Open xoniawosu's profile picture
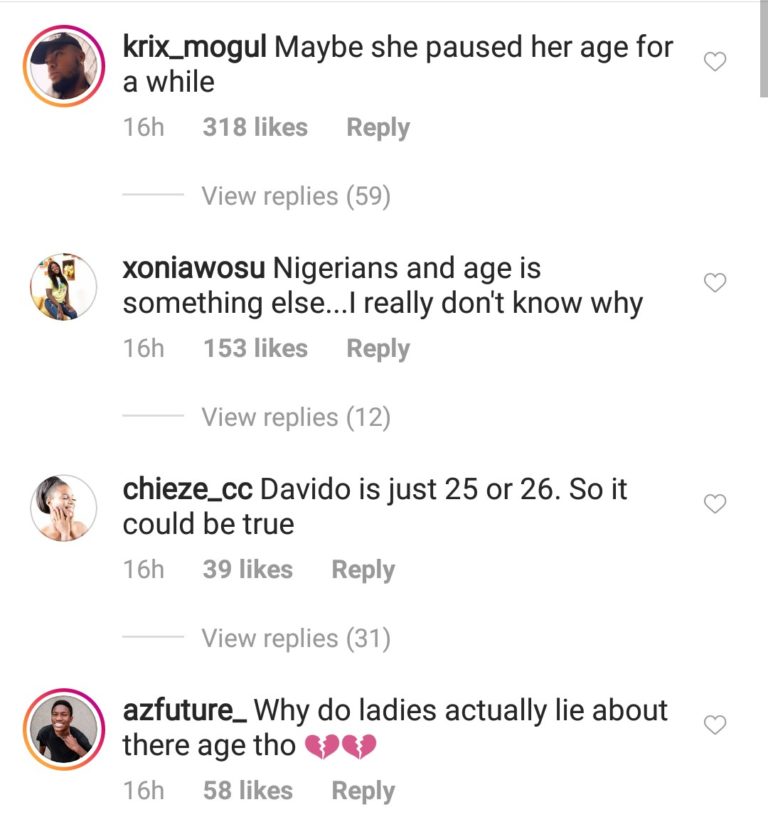This screenshot has height=839, width=768. [x=63, y=287]
